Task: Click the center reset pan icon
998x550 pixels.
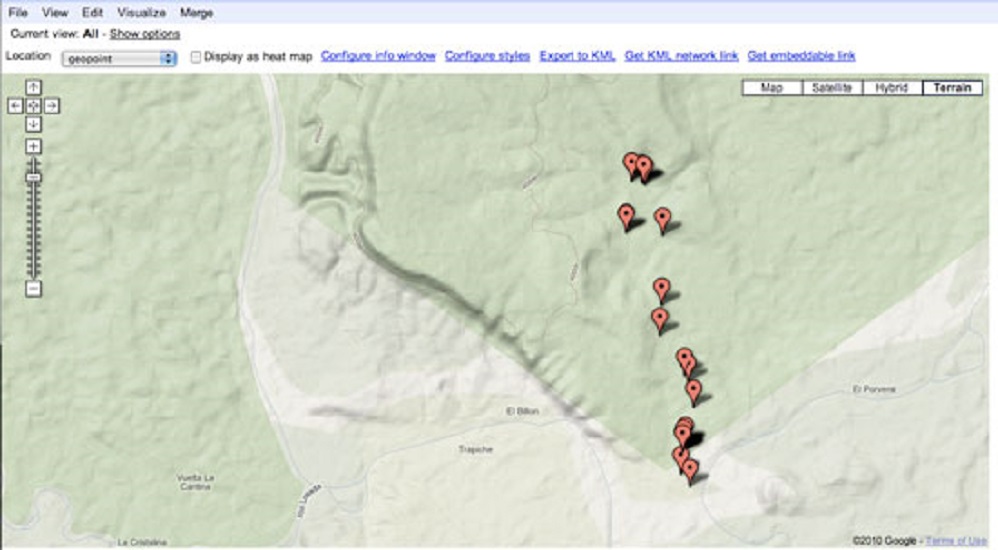Action: click(33, 106)
